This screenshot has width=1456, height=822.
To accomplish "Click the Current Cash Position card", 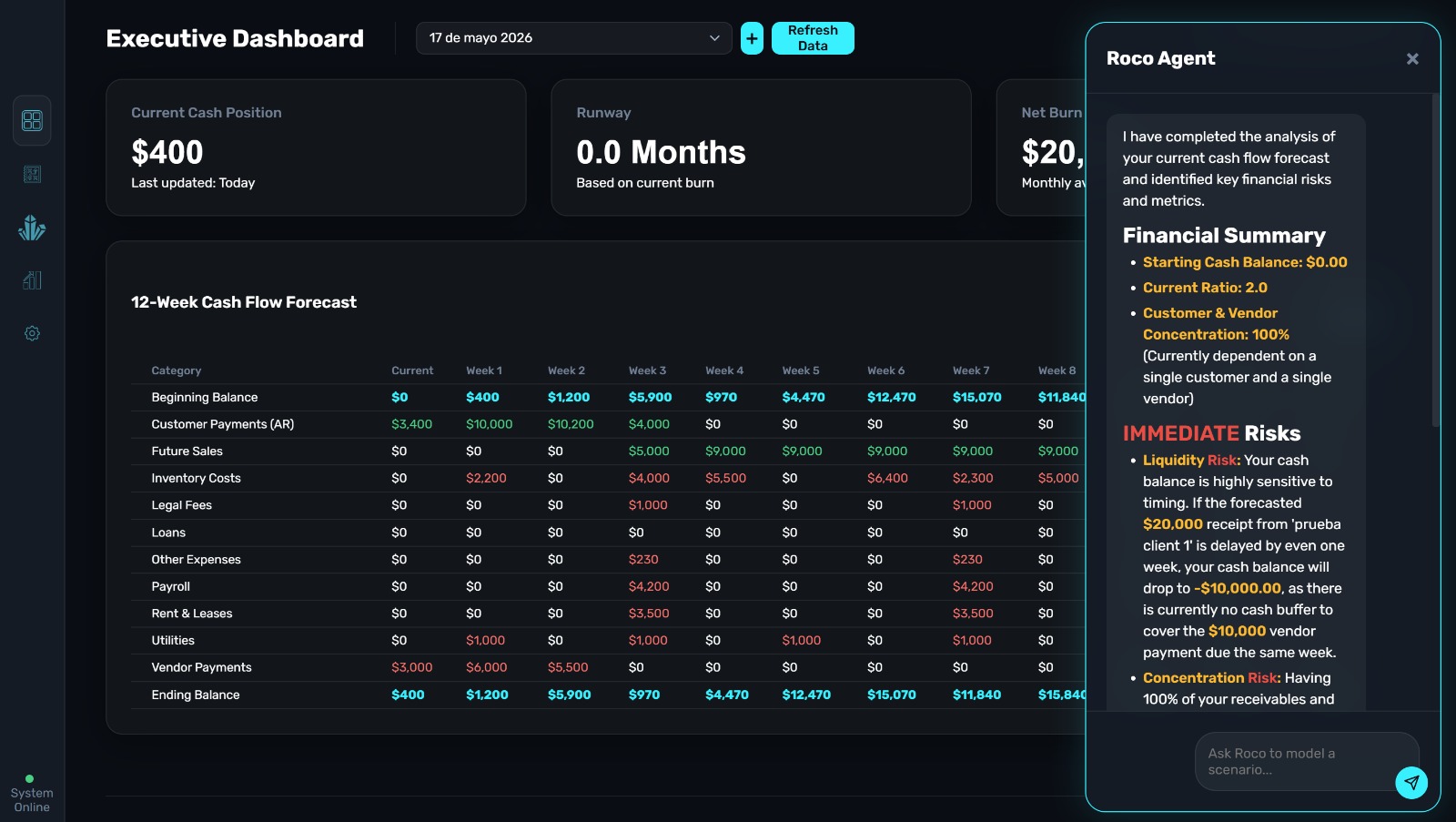I will (x=316, y=147).
